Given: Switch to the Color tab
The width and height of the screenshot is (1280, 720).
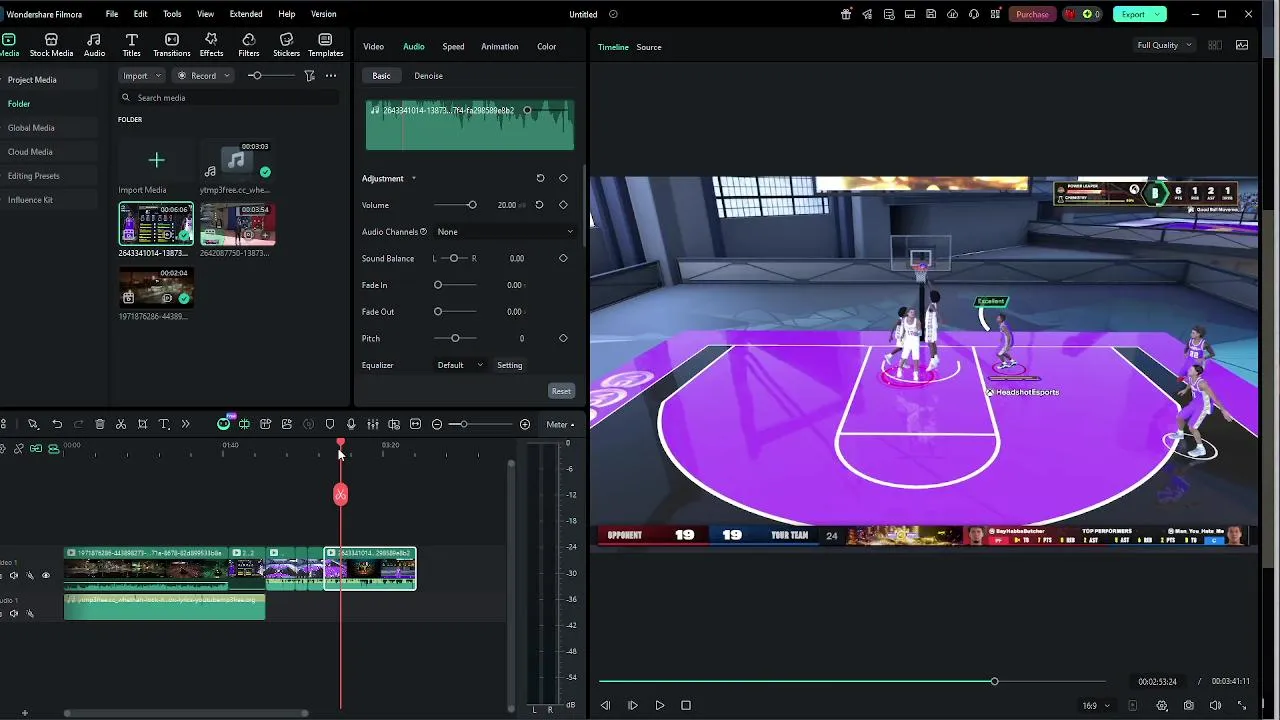Looking at the screenshot, I should (546, 47).
